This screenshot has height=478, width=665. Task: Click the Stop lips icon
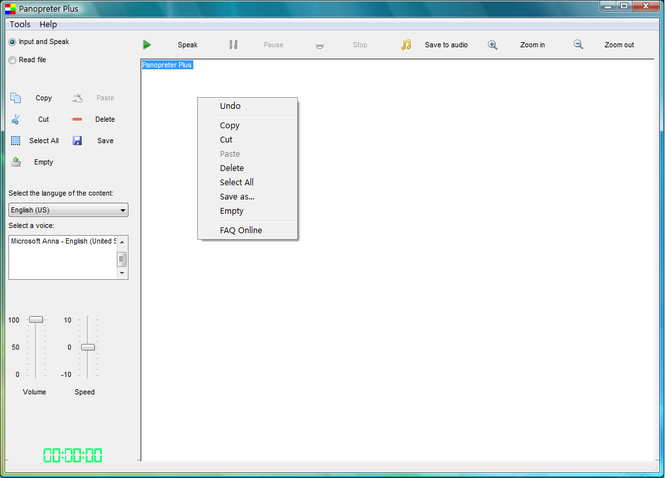point(320,46)
